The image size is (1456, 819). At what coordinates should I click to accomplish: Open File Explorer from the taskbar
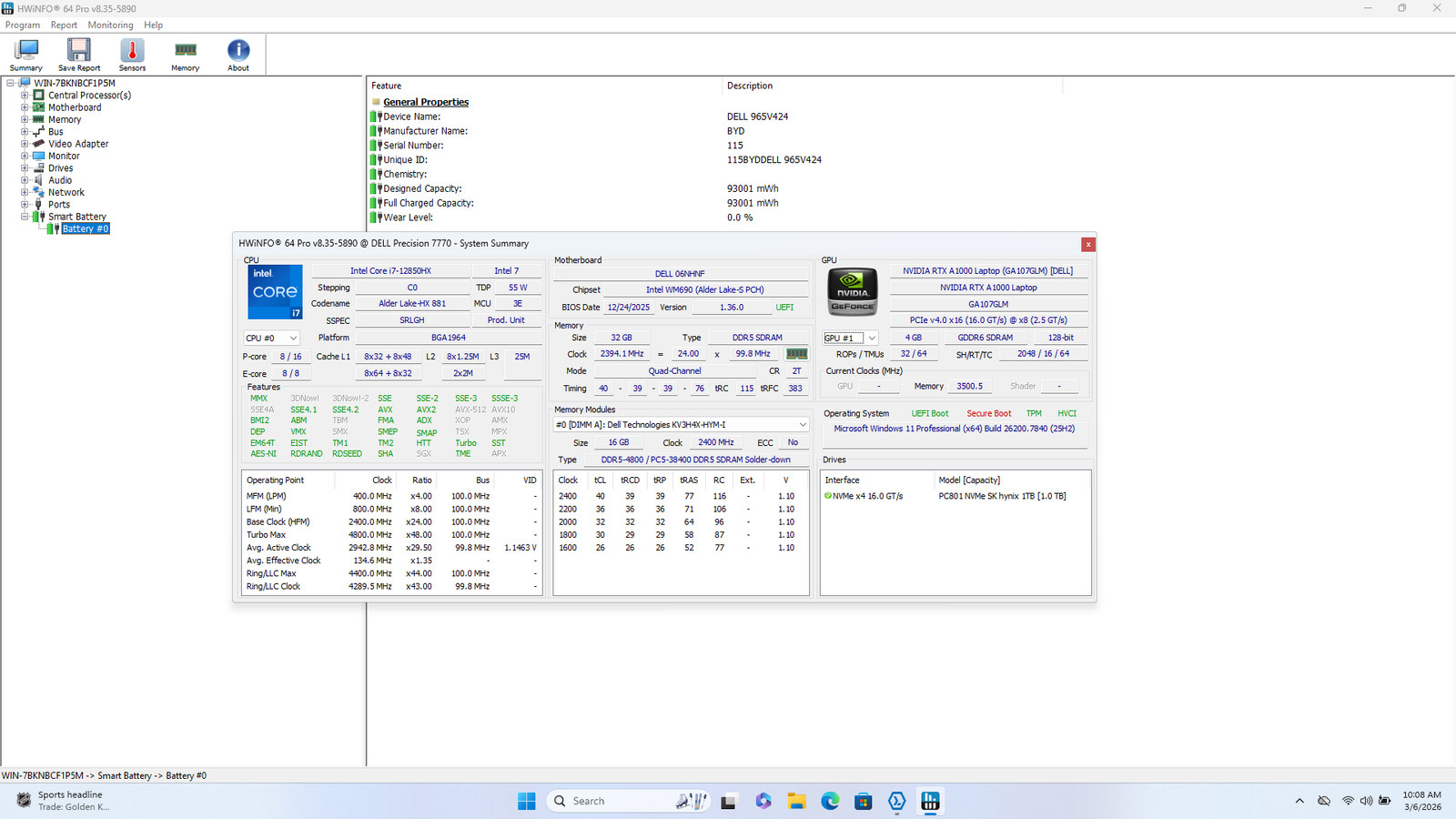pos(797,801)
